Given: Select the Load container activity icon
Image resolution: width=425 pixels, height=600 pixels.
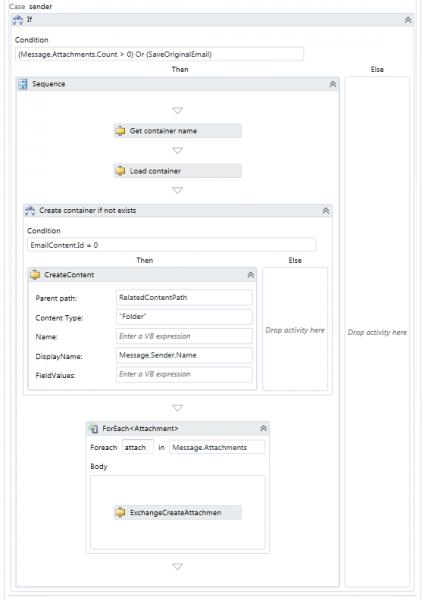Looking at the screenshot, I should coord(120,171).
